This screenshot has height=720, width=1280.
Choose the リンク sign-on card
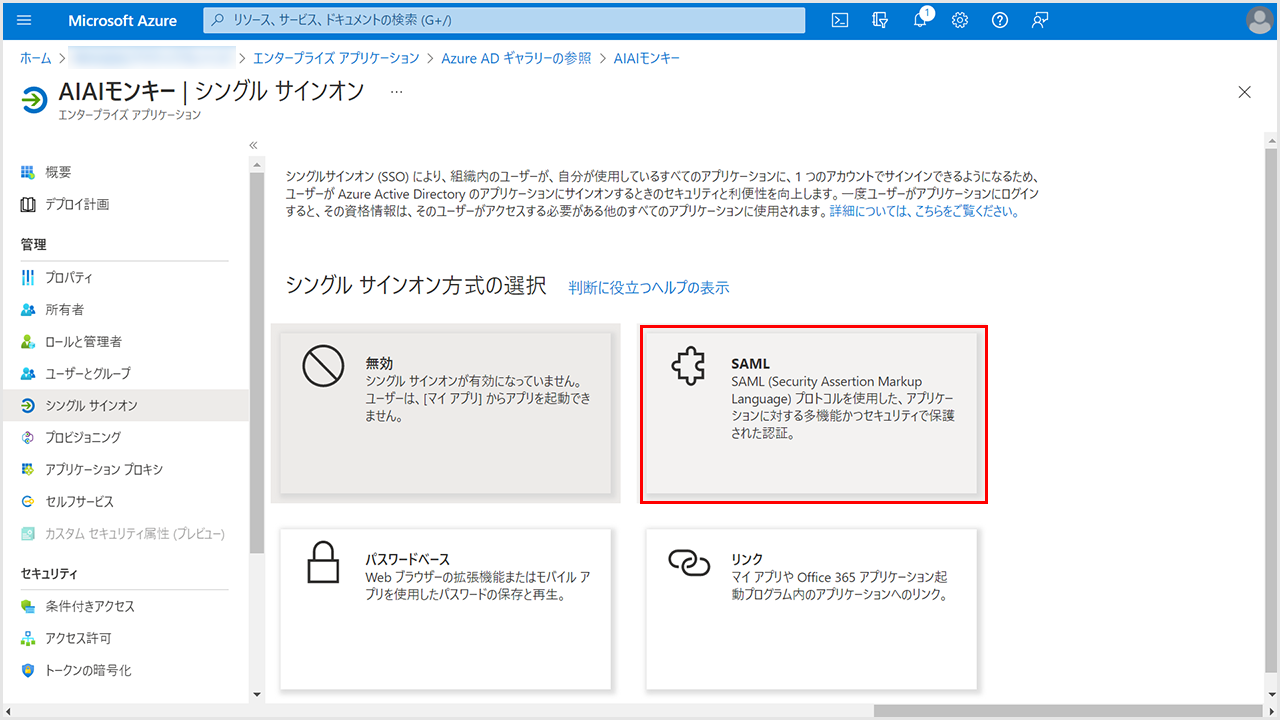click(x=812, y=608)
